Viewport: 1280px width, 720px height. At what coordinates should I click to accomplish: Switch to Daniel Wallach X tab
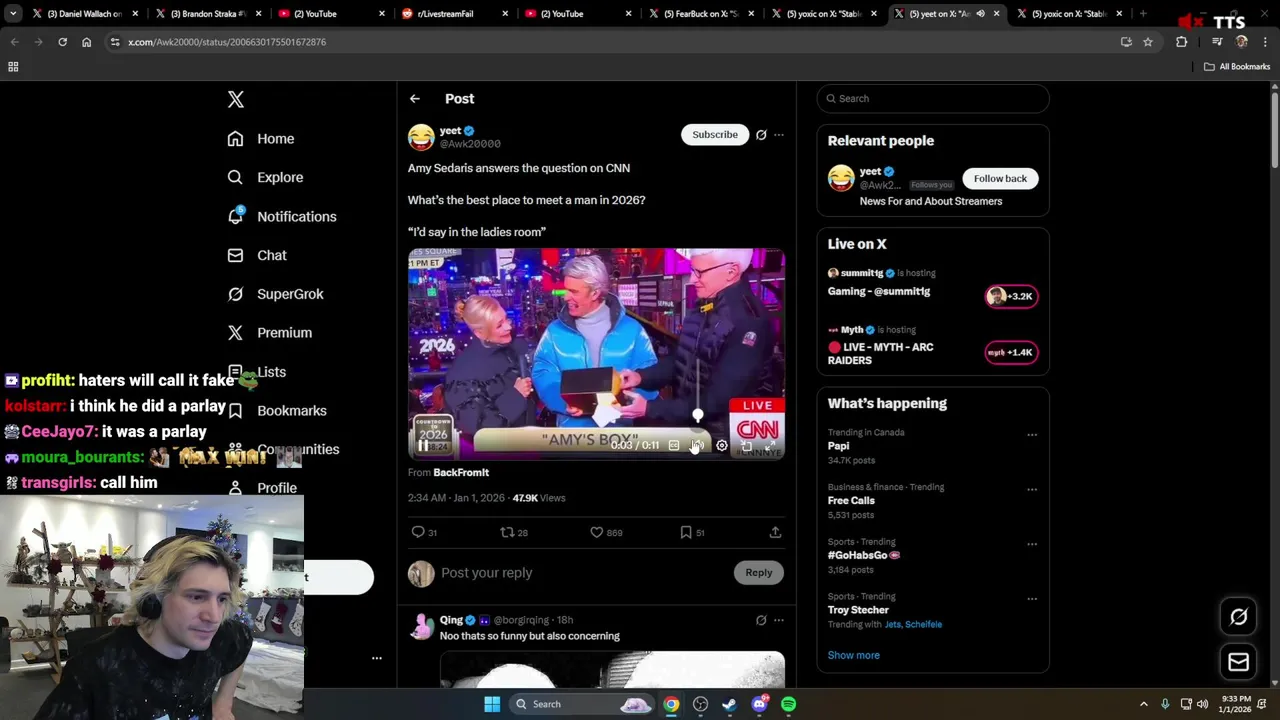coord(84,14)
